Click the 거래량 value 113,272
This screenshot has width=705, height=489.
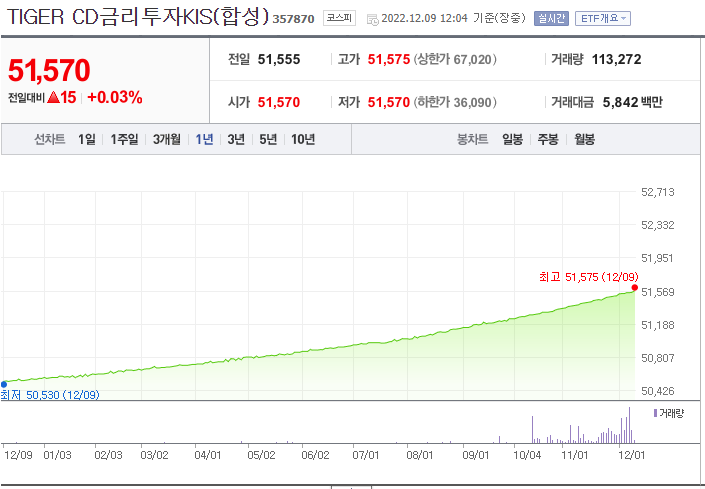click(x=616, y=59)
